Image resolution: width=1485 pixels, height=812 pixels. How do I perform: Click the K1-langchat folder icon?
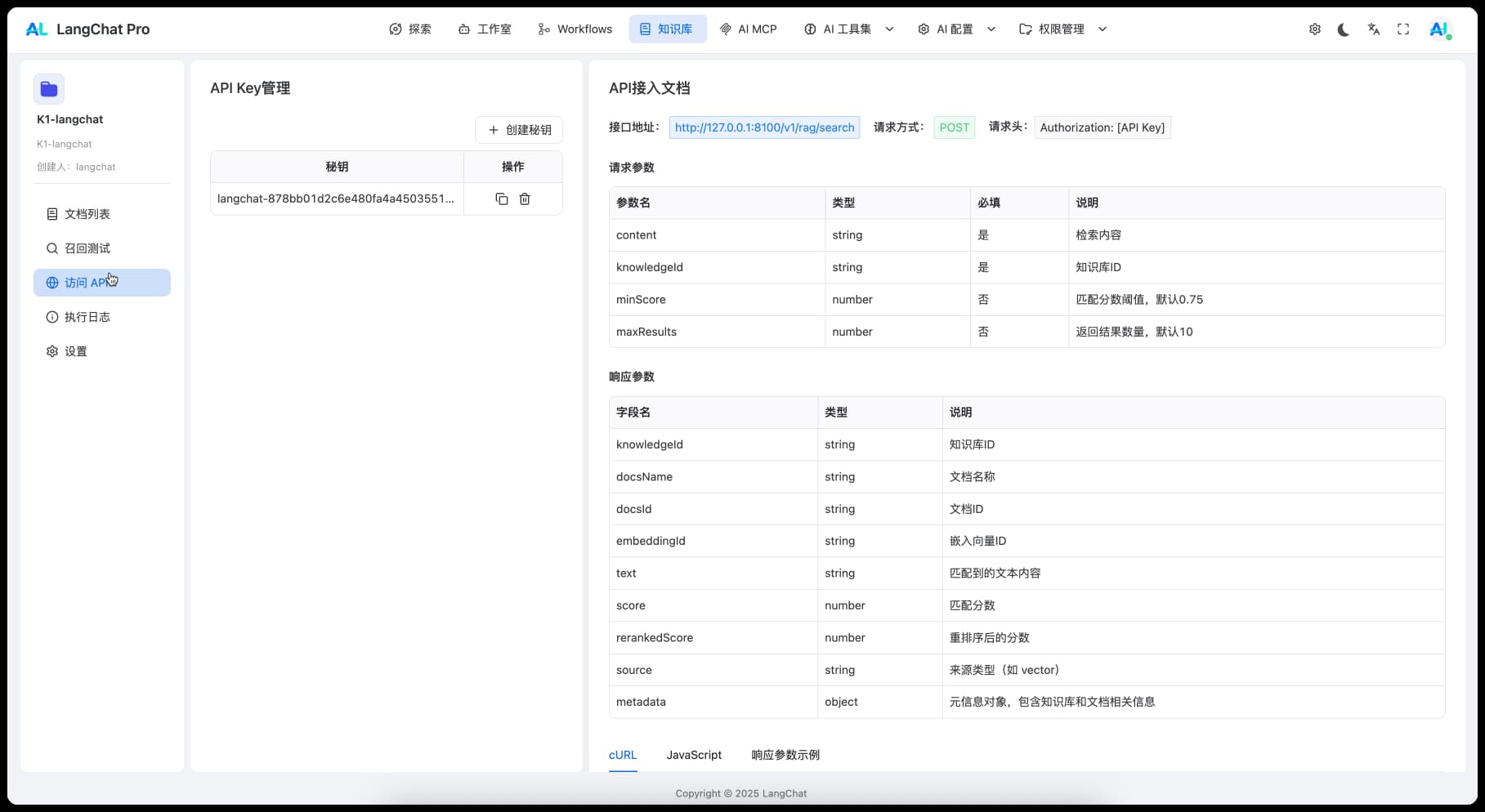(49, 89)
